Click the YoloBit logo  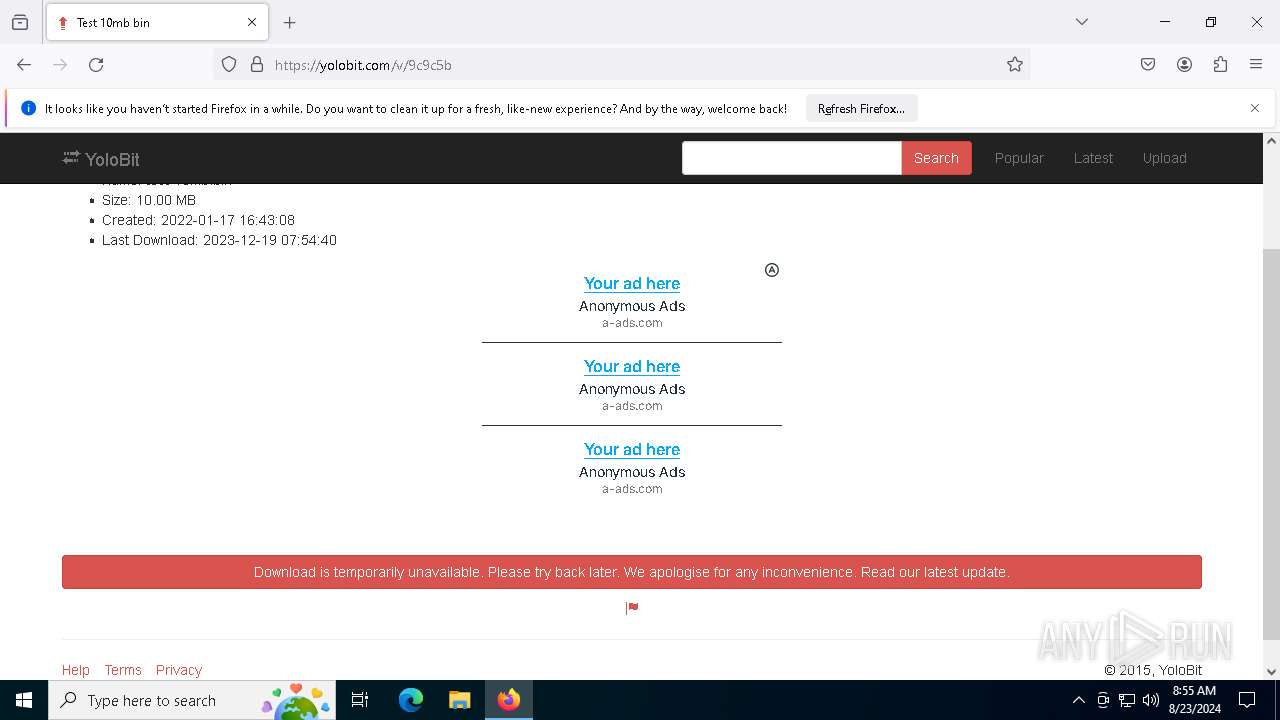[101, 159]
